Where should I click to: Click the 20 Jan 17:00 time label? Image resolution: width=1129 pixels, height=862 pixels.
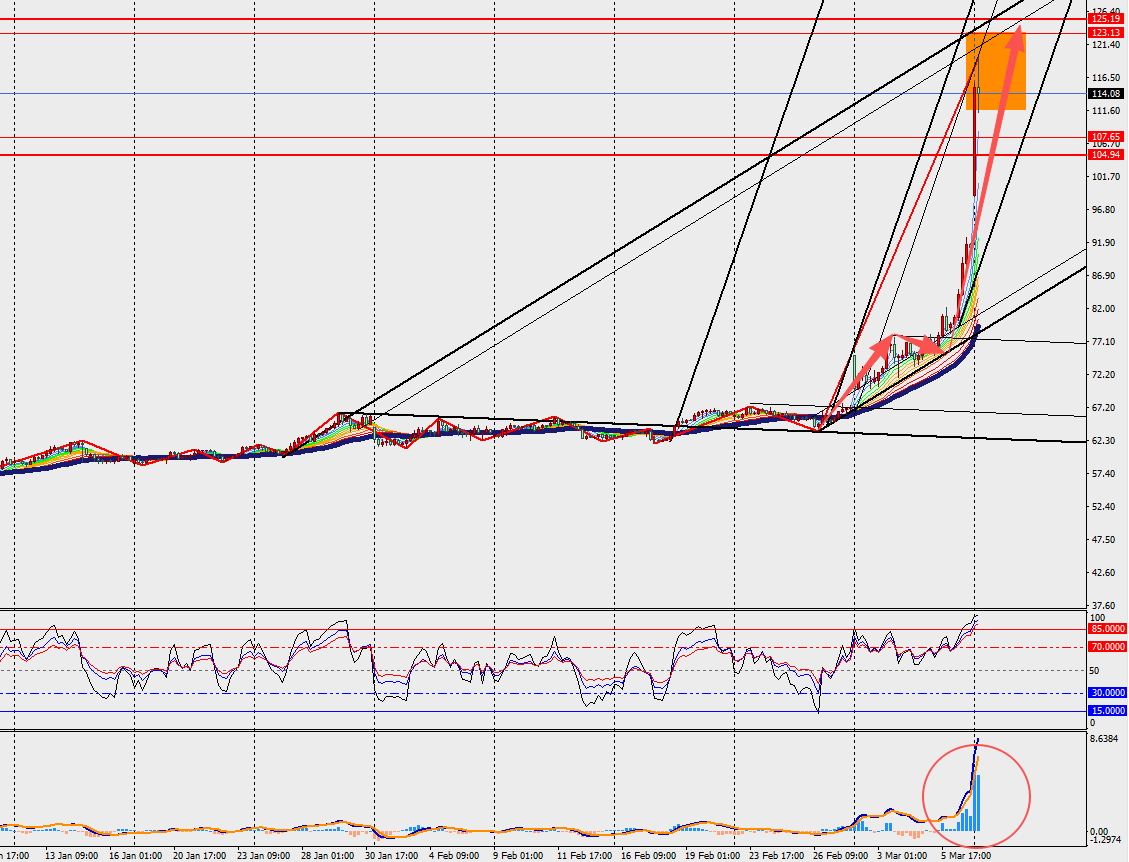pos(199,856)
